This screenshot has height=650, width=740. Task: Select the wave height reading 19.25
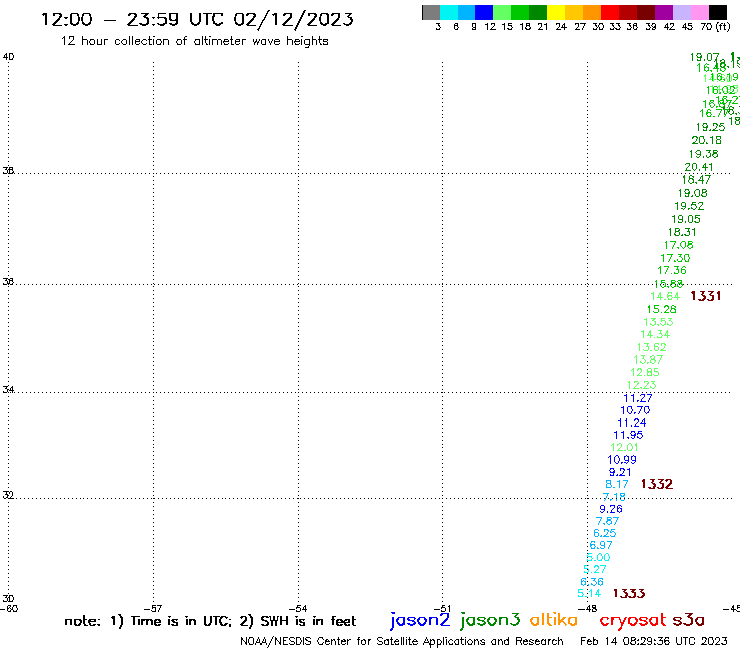tap(710, 127)
